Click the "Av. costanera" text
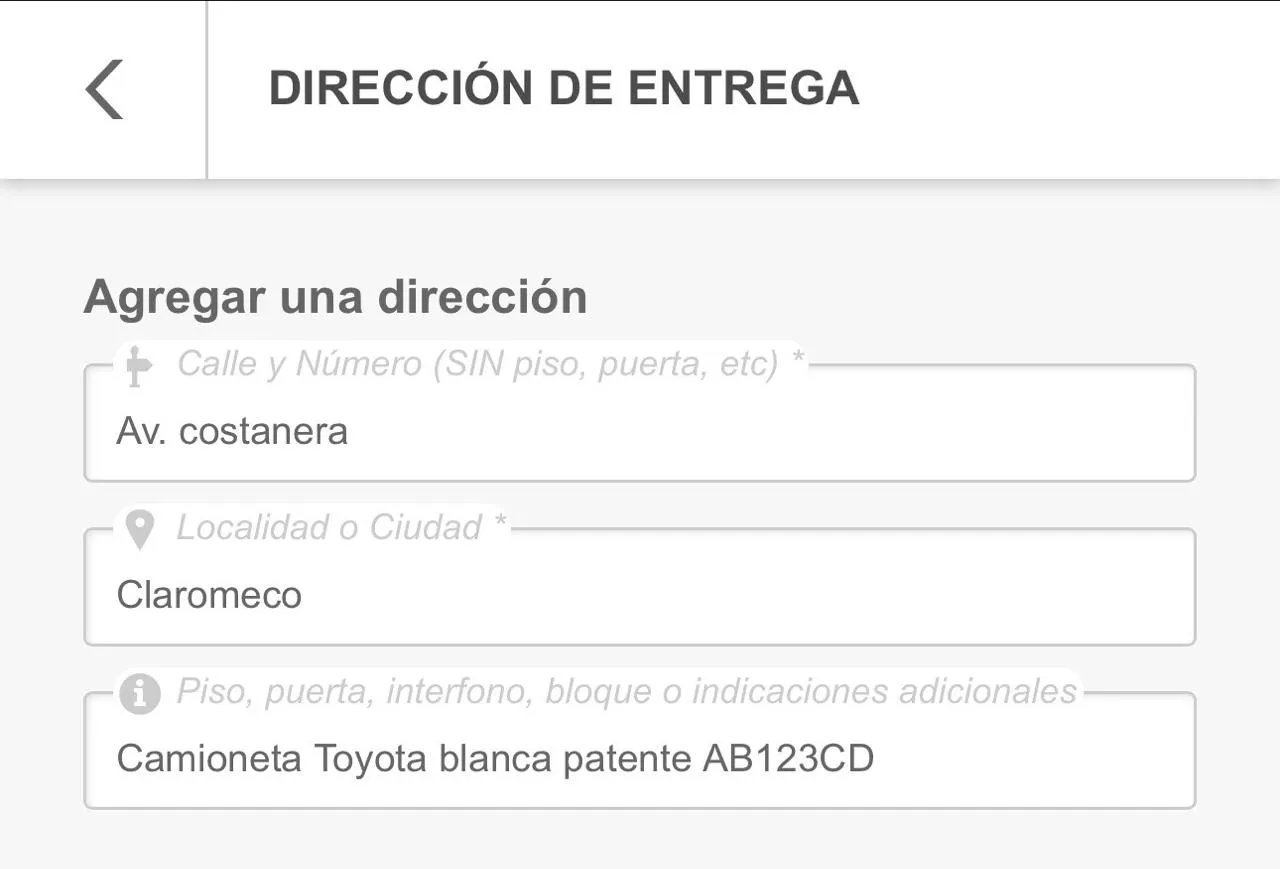The image size is (1280, 869). (x=232, y=432)
